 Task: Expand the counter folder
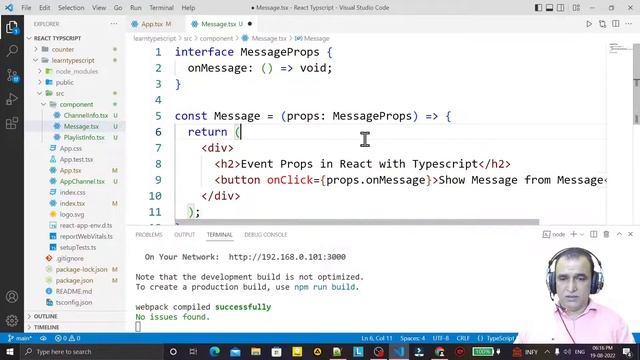[63, 49]
